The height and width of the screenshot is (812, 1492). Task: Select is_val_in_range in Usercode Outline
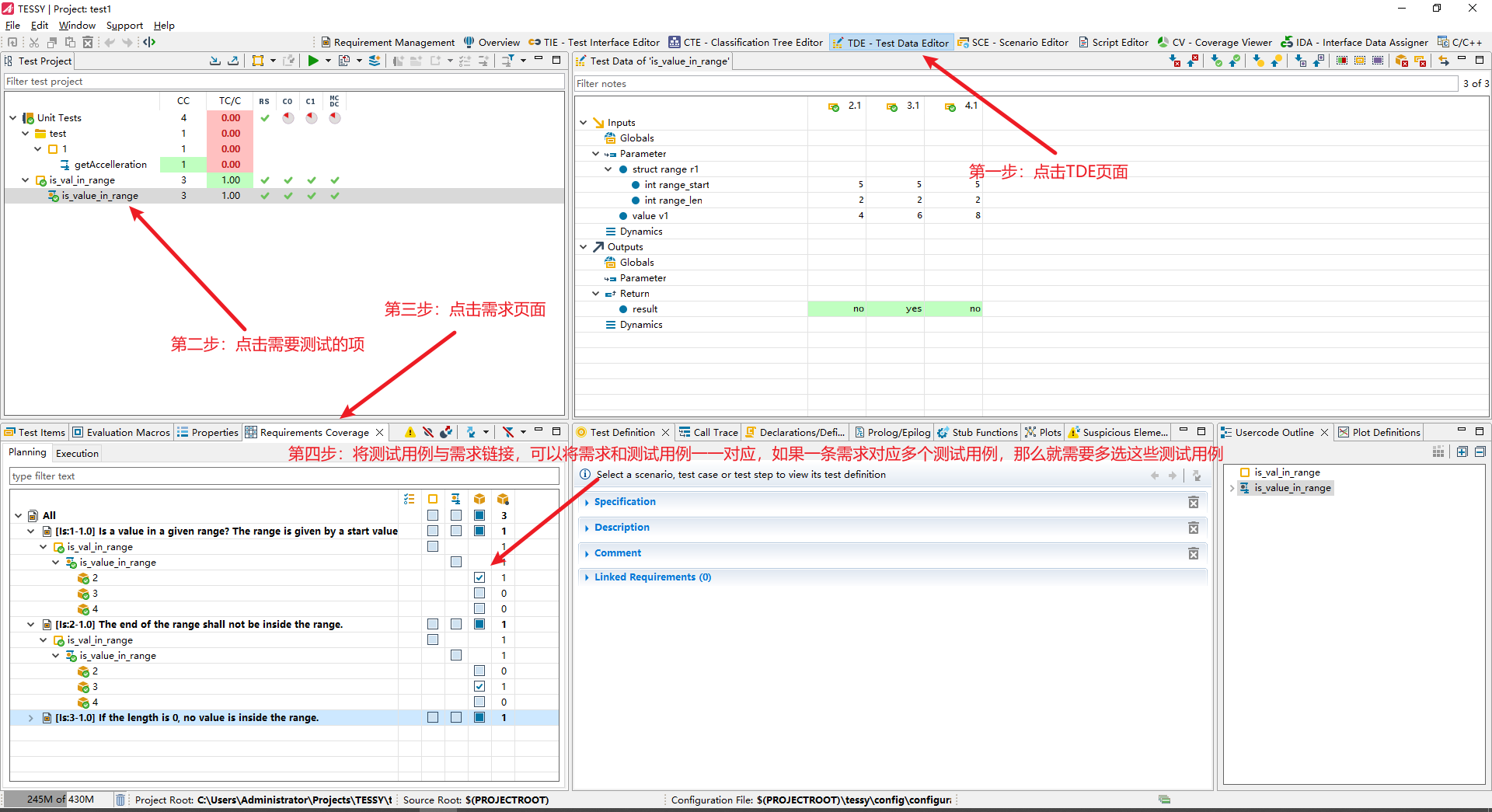pos(1287,472)
